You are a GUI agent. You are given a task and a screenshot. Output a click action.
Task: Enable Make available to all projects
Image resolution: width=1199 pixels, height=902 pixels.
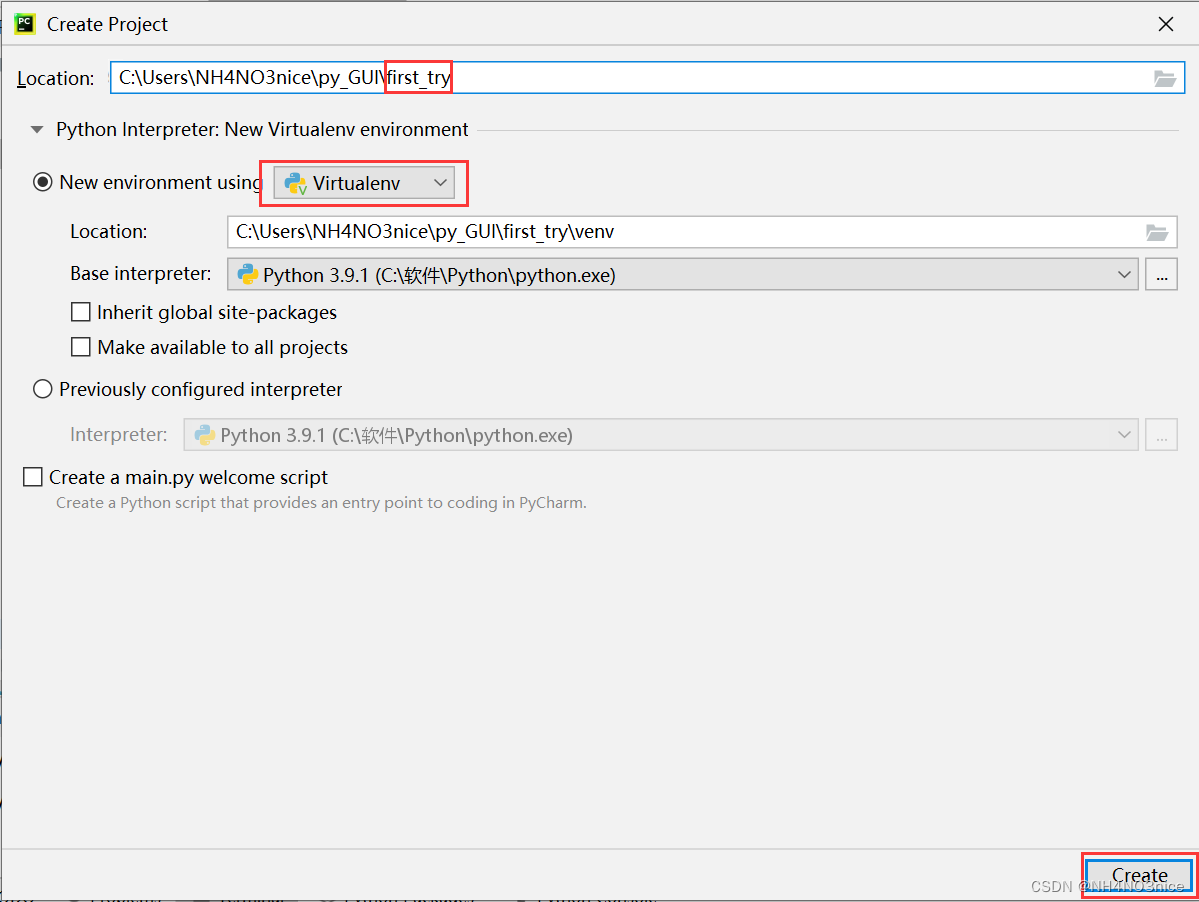tap(80, 347)
